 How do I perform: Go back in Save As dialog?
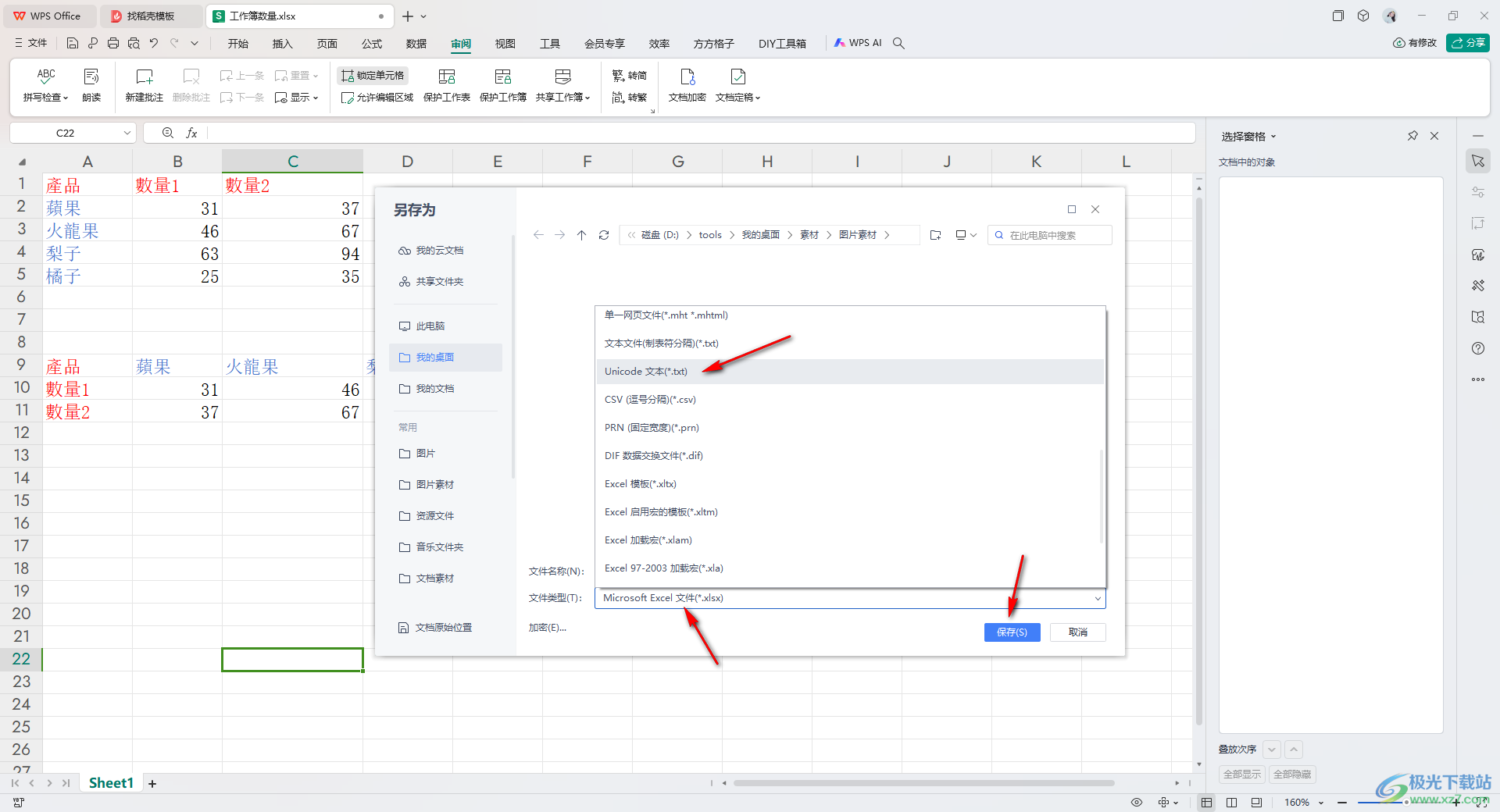pyautogui.click(x=538, y=235)
